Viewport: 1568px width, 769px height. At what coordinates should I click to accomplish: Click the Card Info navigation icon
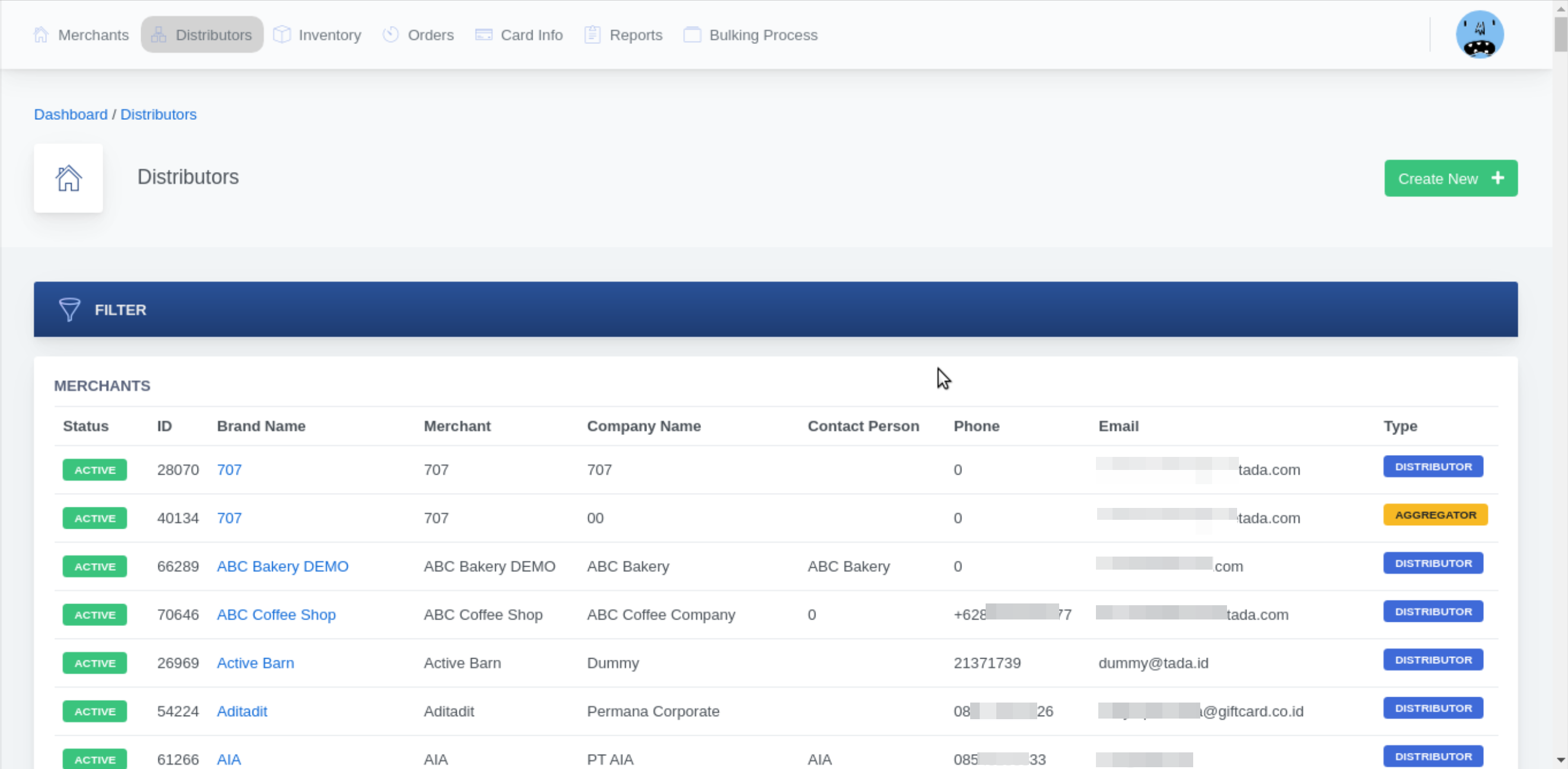point(484,35)
